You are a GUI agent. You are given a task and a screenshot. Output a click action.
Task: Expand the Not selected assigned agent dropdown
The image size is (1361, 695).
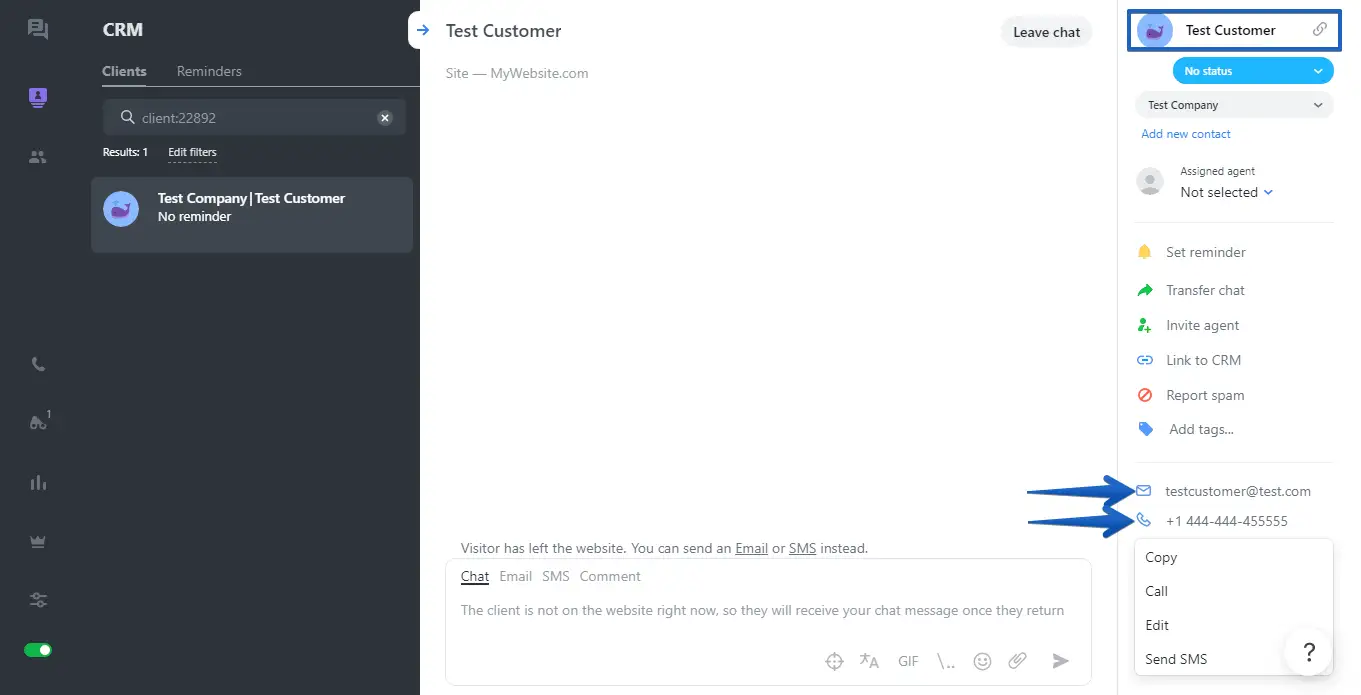[x=1226, y=192]
